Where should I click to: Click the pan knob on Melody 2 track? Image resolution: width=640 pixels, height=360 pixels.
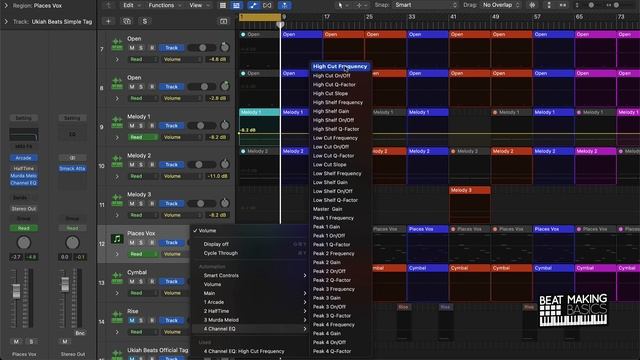[224, 164]
